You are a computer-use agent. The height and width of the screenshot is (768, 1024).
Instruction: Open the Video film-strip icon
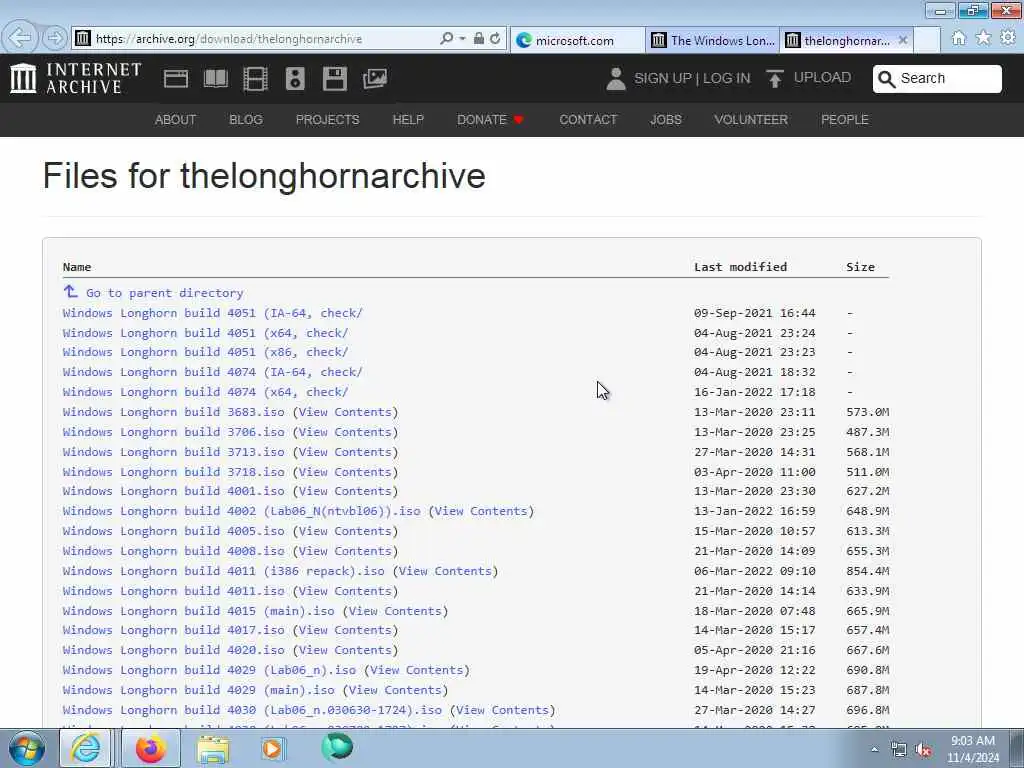255,79
